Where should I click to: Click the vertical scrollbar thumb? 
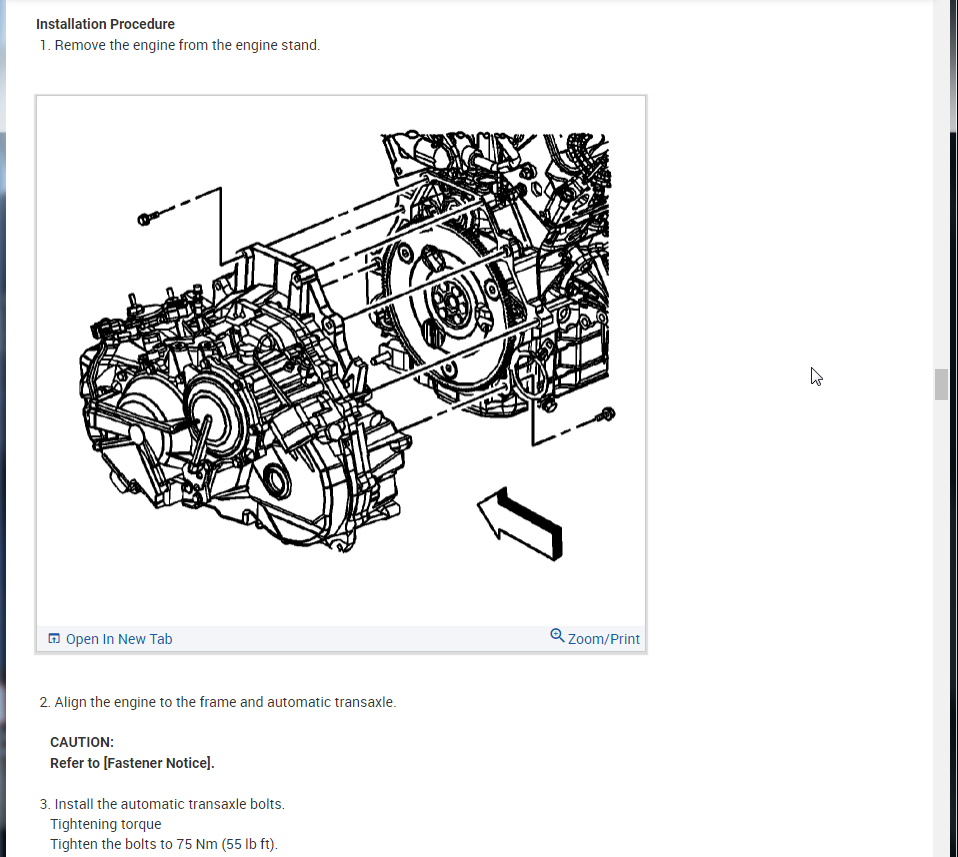(941, 384)
